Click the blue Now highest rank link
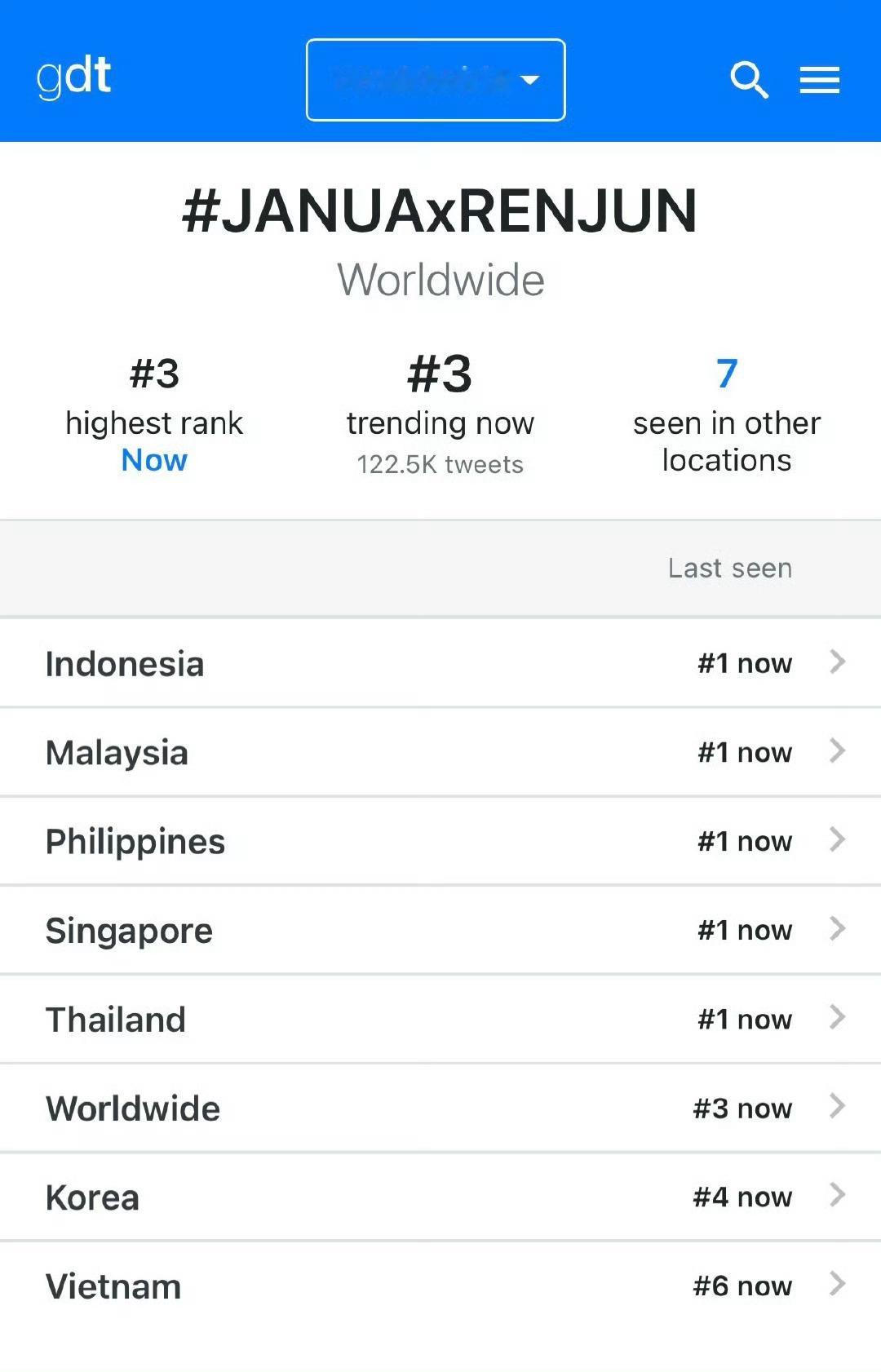The height and width of the screenshot is (1372, 881). pyautogui.click(x=154, y=461)
